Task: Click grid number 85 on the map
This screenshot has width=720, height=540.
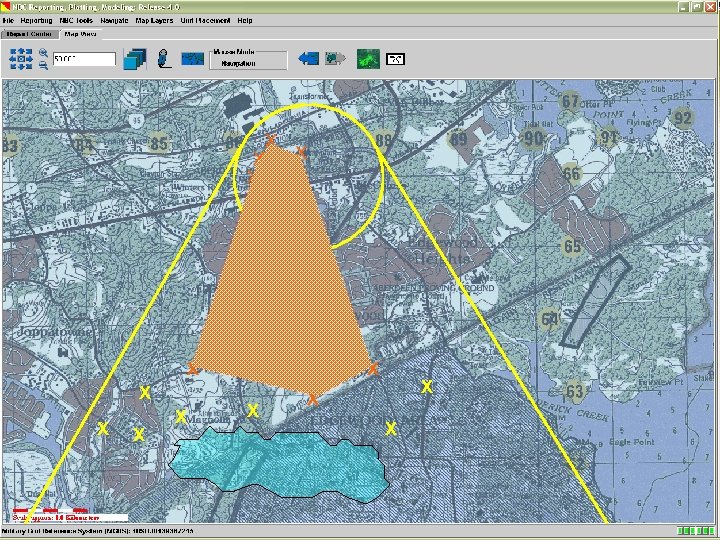Action: coord(158,143)
